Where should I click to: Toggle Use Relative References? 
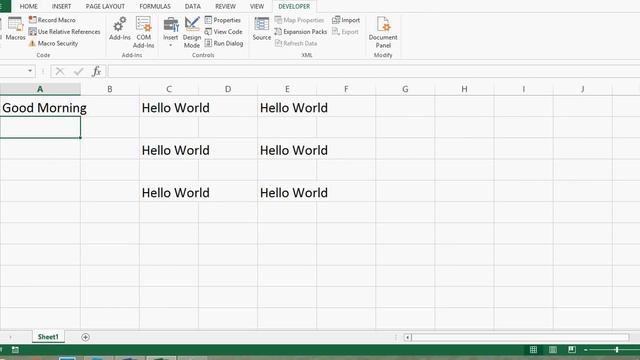point(64,31)
